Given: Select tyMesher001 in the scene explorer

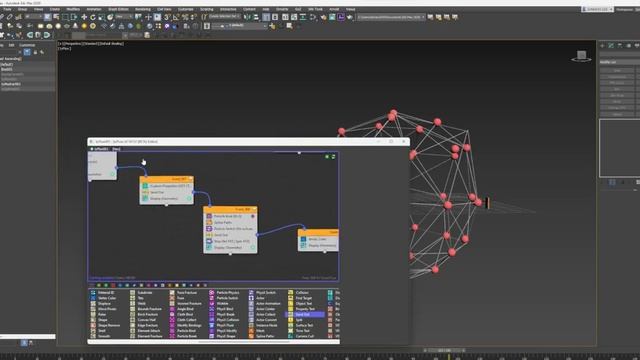Looking at the screenshot, I should pos(11,84).
